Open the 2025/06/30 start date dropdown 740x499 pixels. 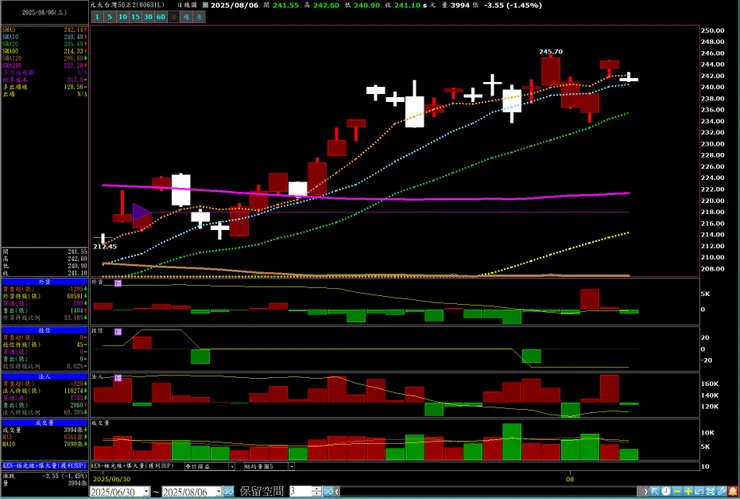146,492
